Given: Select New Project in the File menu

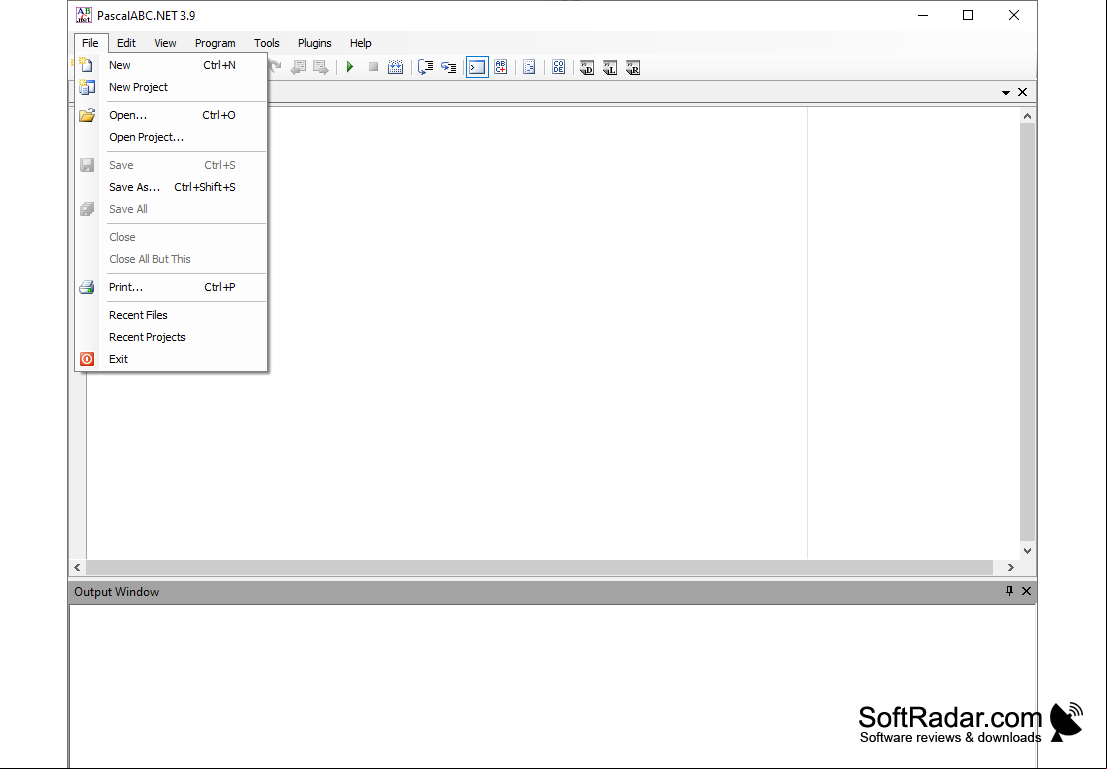Looking at the screenshot, I should point(171,87).
